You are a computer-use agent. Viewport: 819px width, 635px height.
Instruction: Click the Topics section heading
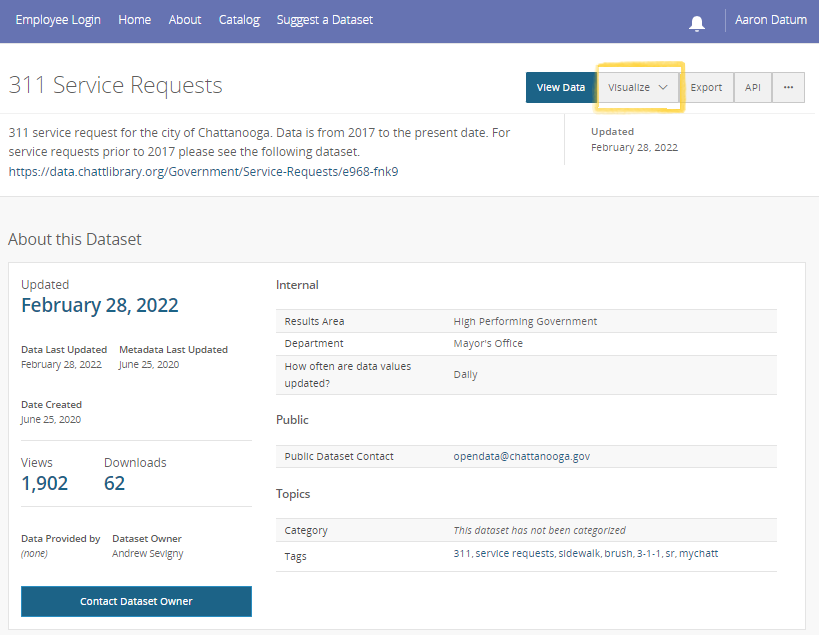point(293,493)
